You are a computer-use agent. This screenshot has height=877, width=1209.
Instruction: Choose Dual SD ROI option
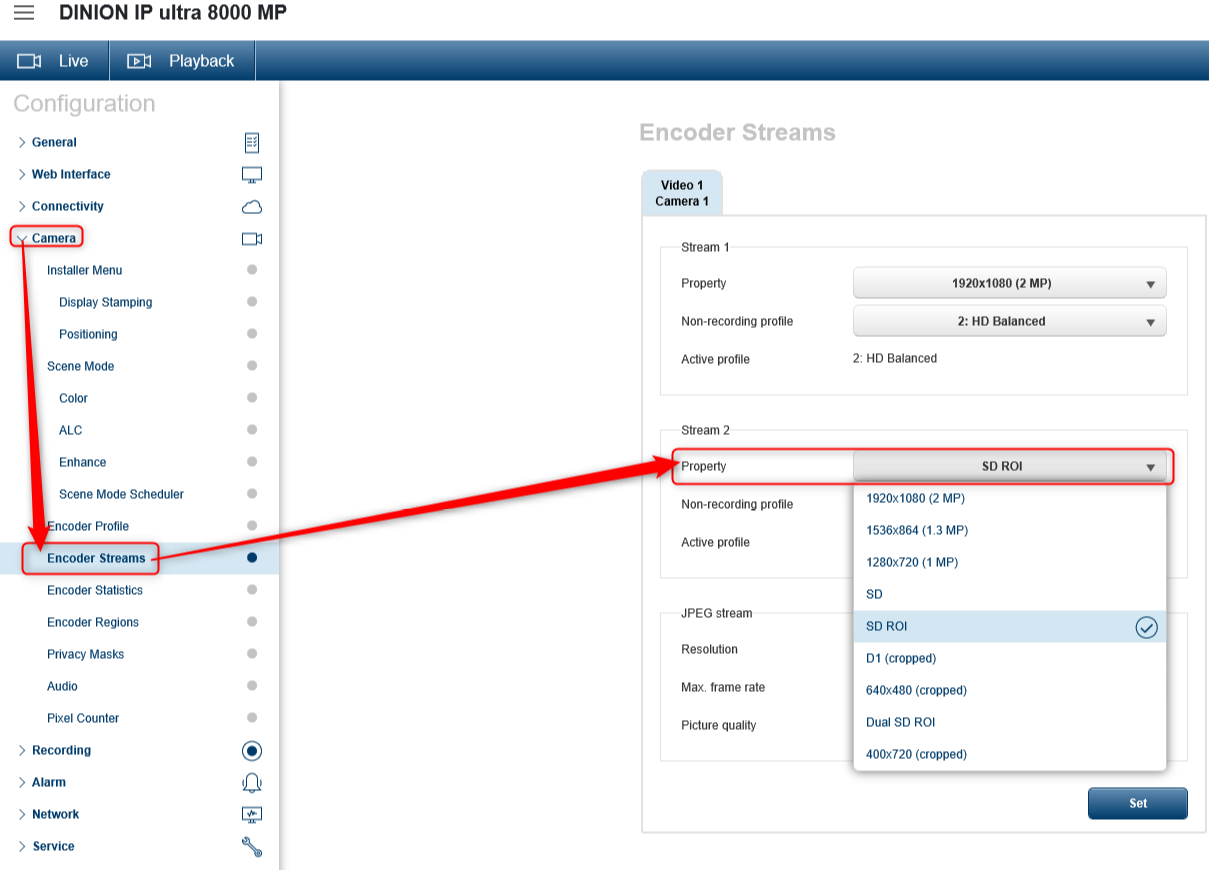pos(1009,722)
